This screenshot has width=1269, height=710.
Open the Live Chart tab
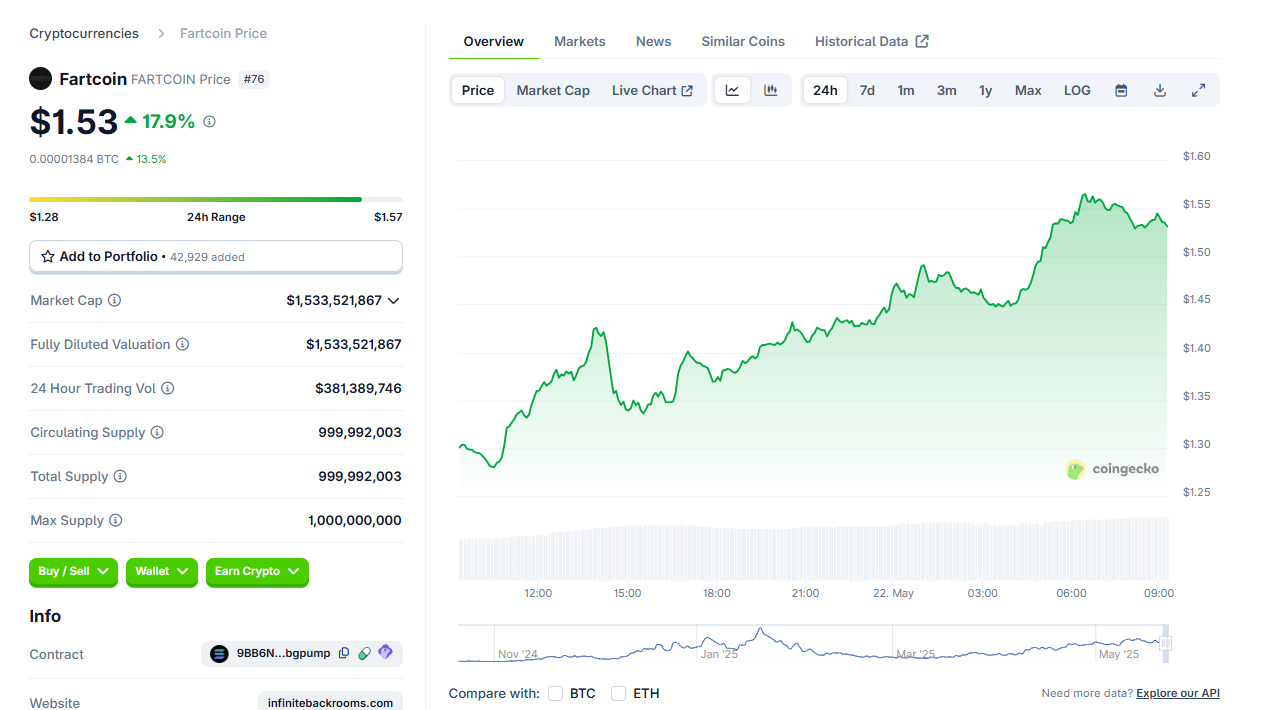[x=652, y=90]
